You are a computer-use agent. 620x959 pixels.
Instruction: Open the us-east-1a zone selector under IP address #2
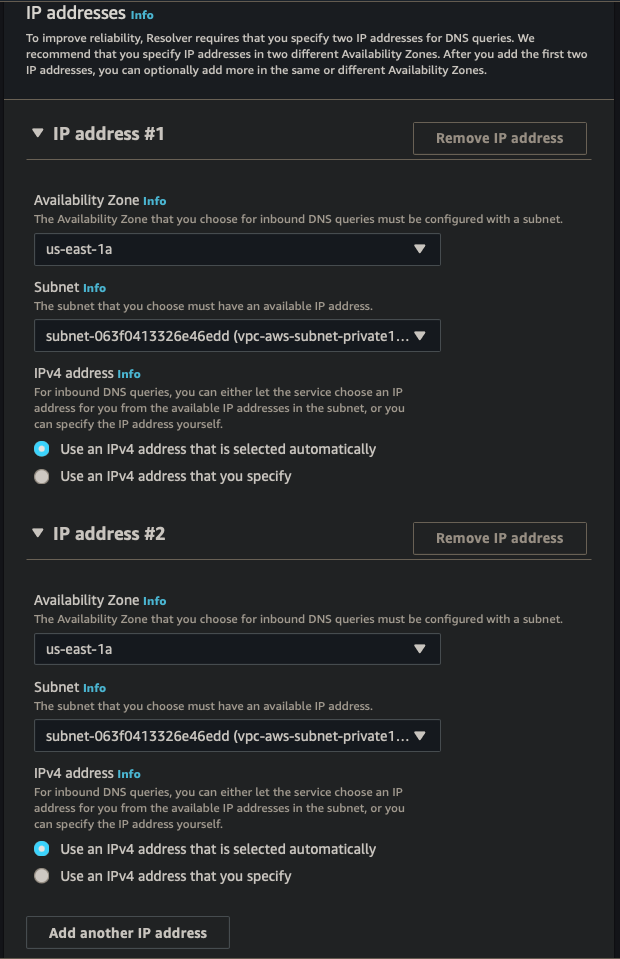(x=237, y=649)
